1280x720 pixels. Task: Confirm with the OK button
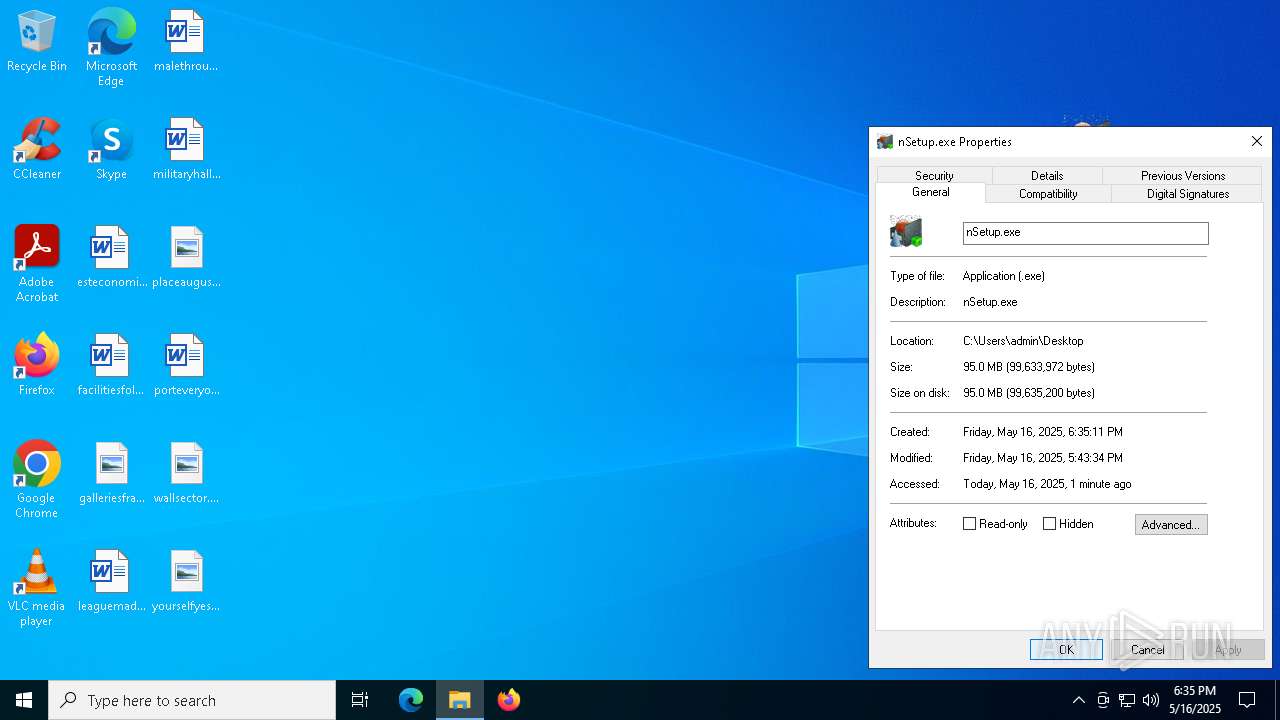click(x=1066, y=650)
